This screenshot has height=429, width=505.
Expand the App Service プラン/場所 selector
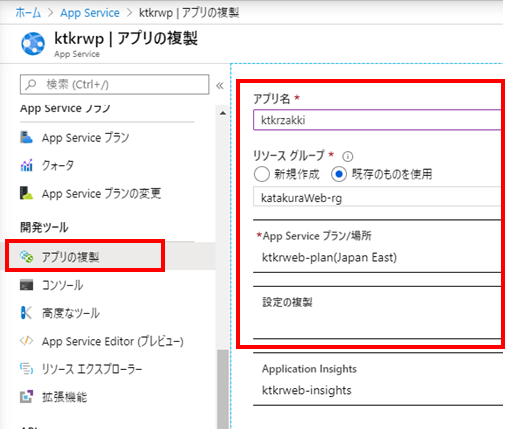(x=377, y=247)
